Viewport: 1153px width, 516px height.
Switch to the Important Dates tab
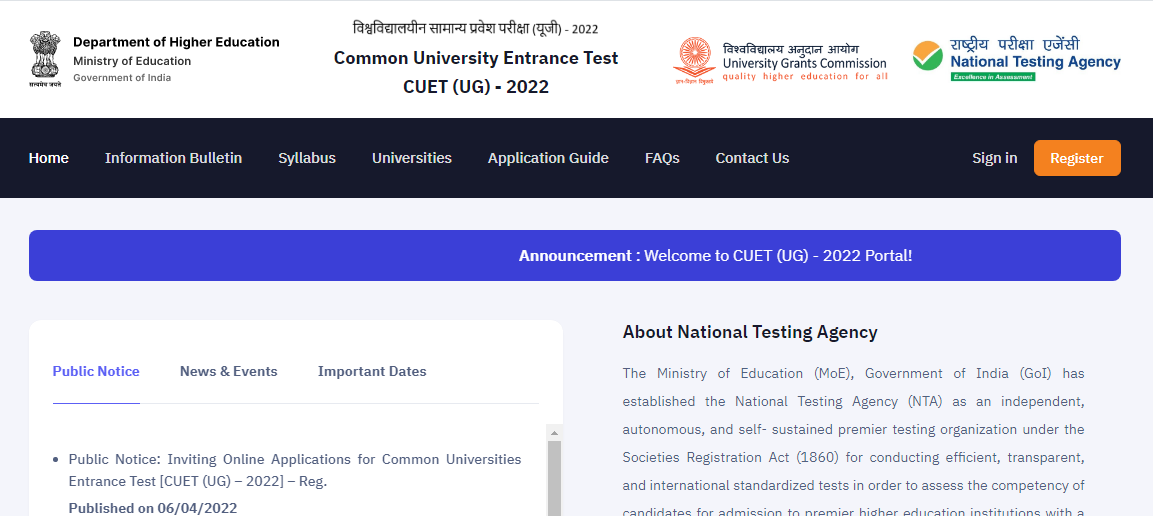click(372, 371)
